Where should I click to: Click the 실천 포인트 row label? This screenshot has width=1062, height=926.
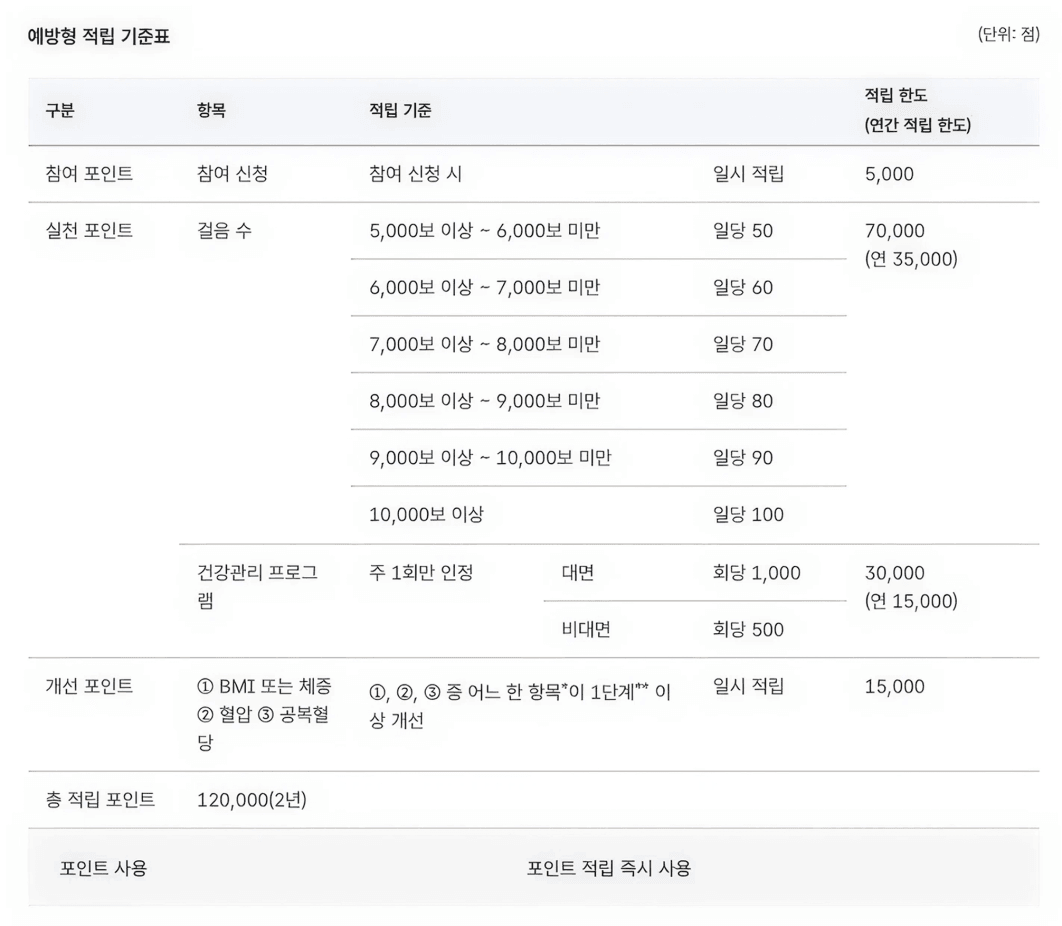[x=89, y=231]
